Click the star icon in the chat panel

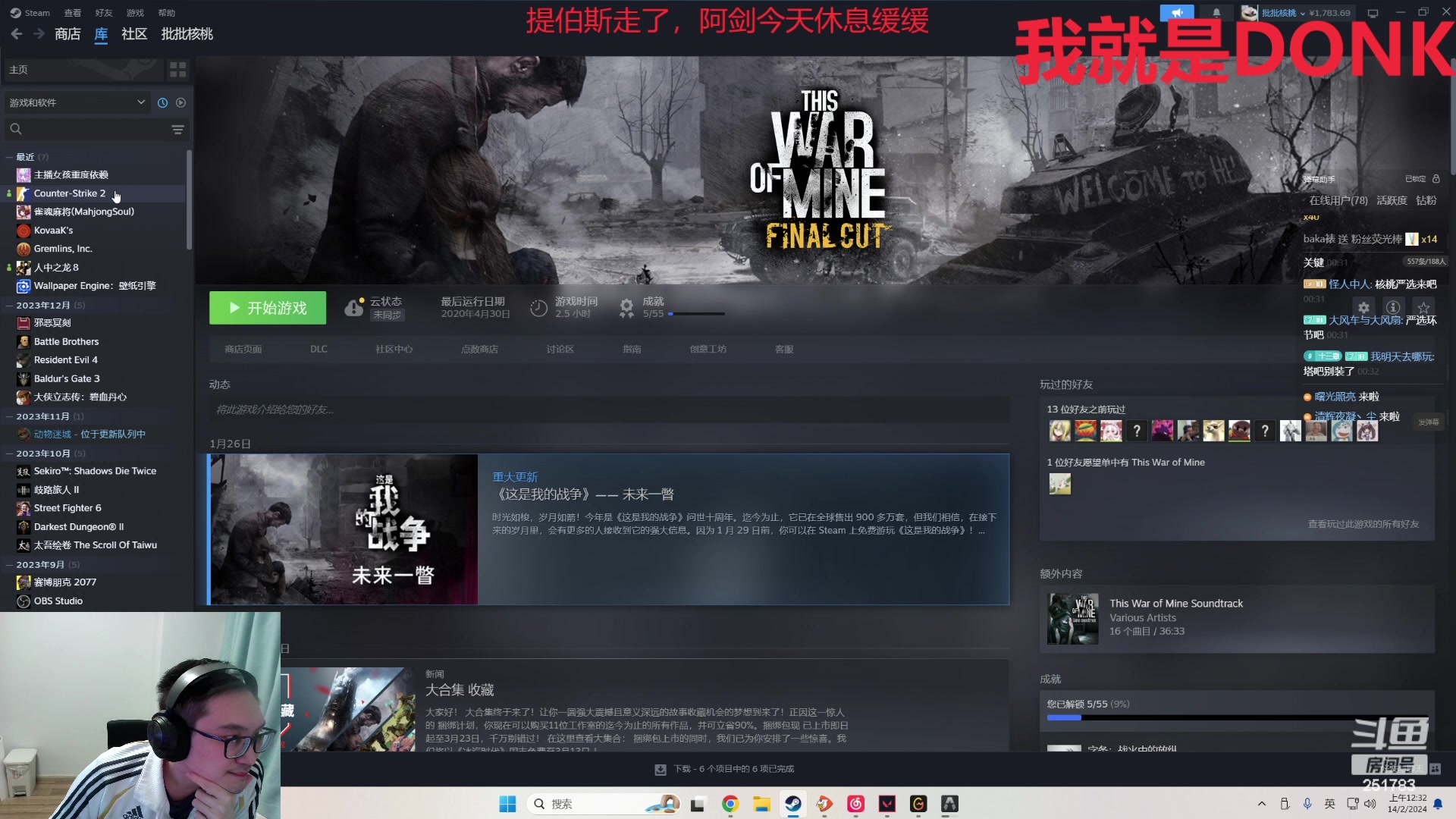[1423, 308]
